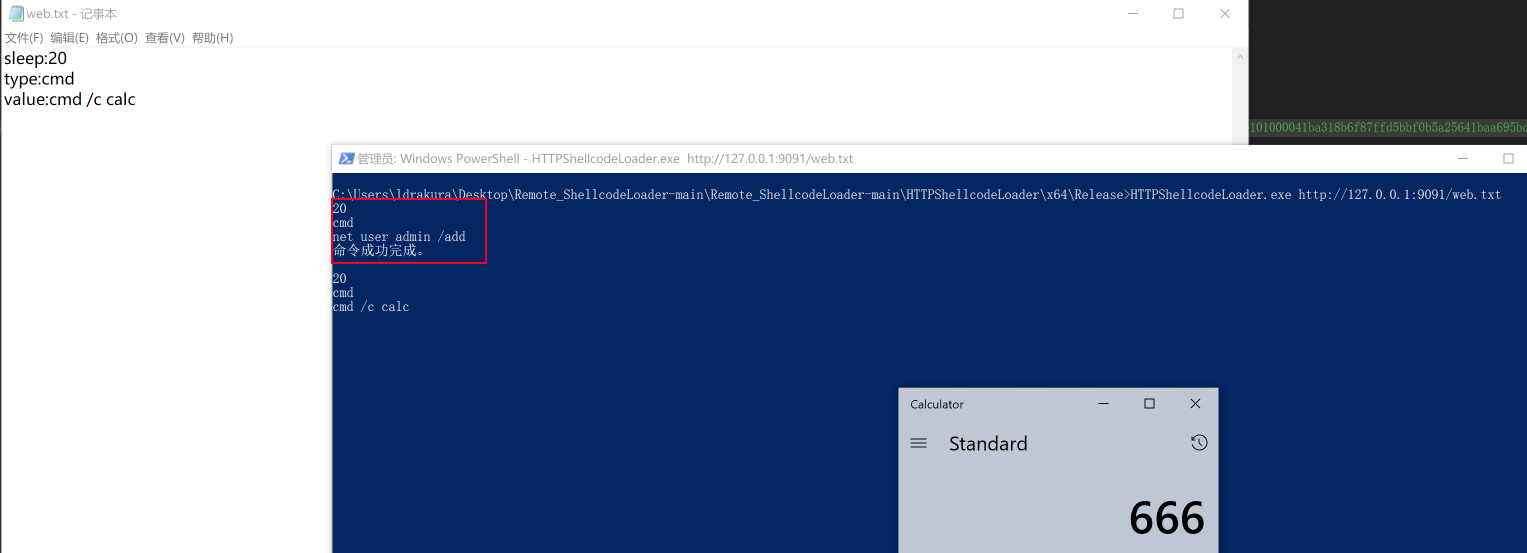This screenshot has height=553, width=1527.
Task: Open the 编辑(E) menu in Notepad
Action: tap(70, 38)
